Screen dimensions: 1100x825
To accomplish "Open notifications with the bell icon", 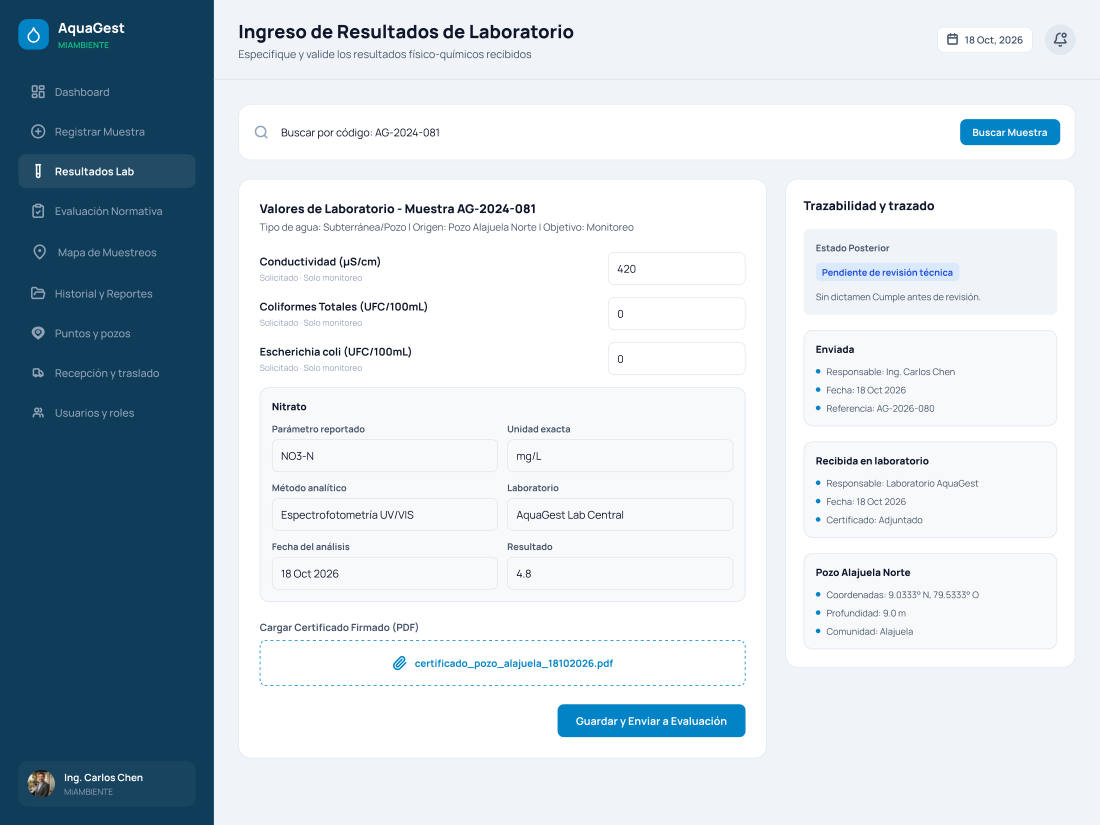I will 1060,39.
